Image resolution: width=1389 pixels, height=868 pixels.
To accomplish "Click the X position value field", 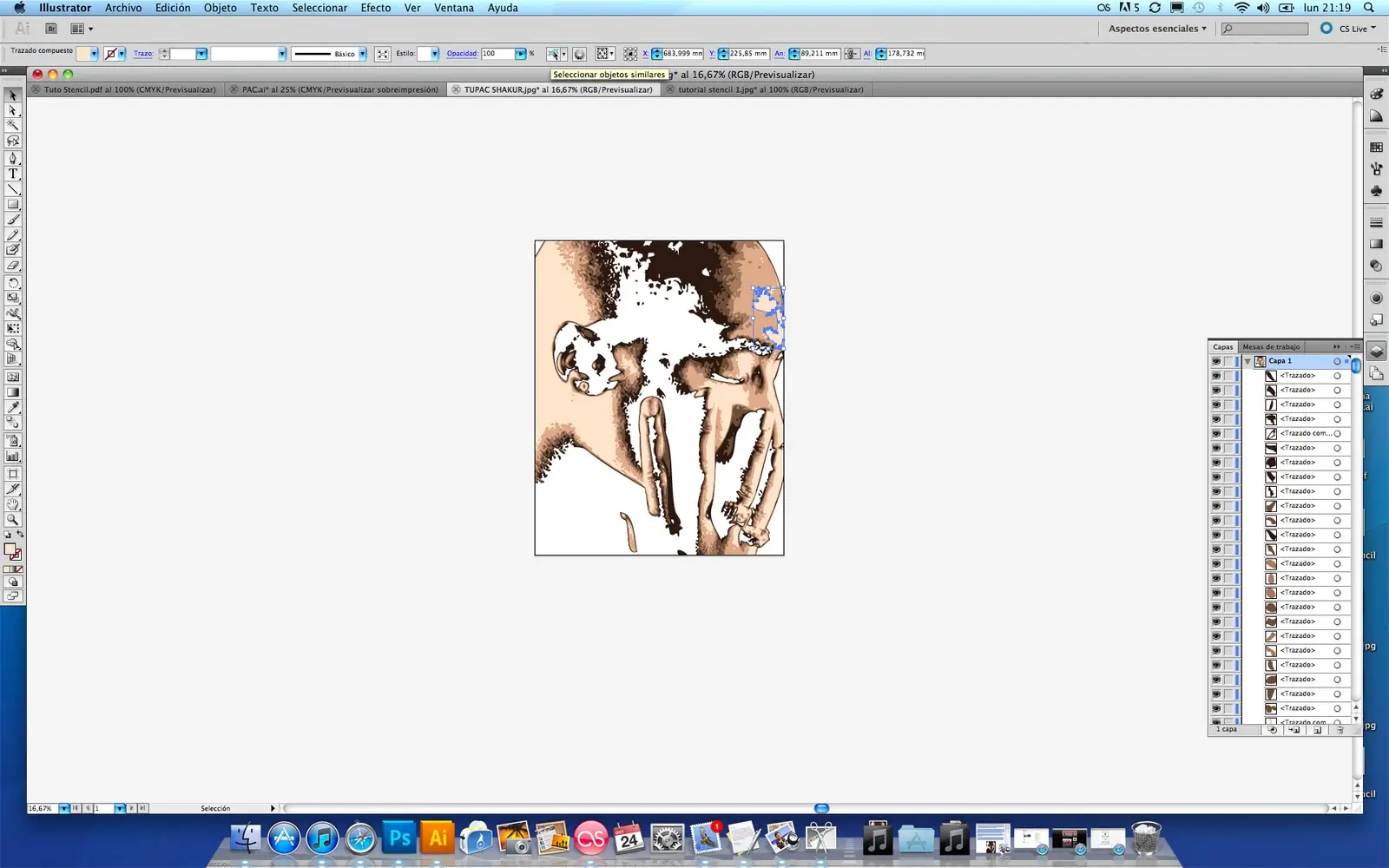I will 682,54.
